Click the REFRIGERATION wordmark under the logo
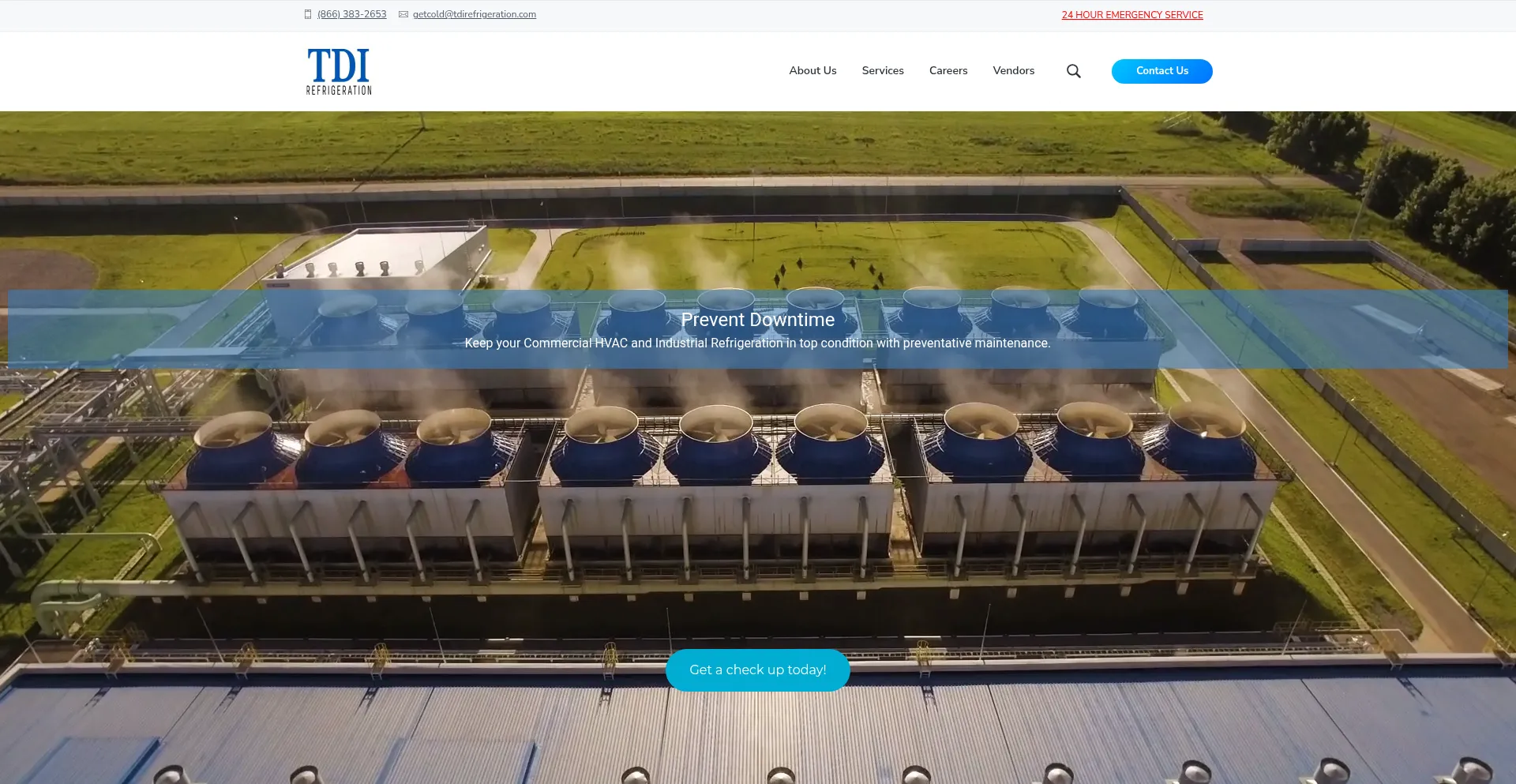This screenshot has width=1516, height=784. point(339,91)
